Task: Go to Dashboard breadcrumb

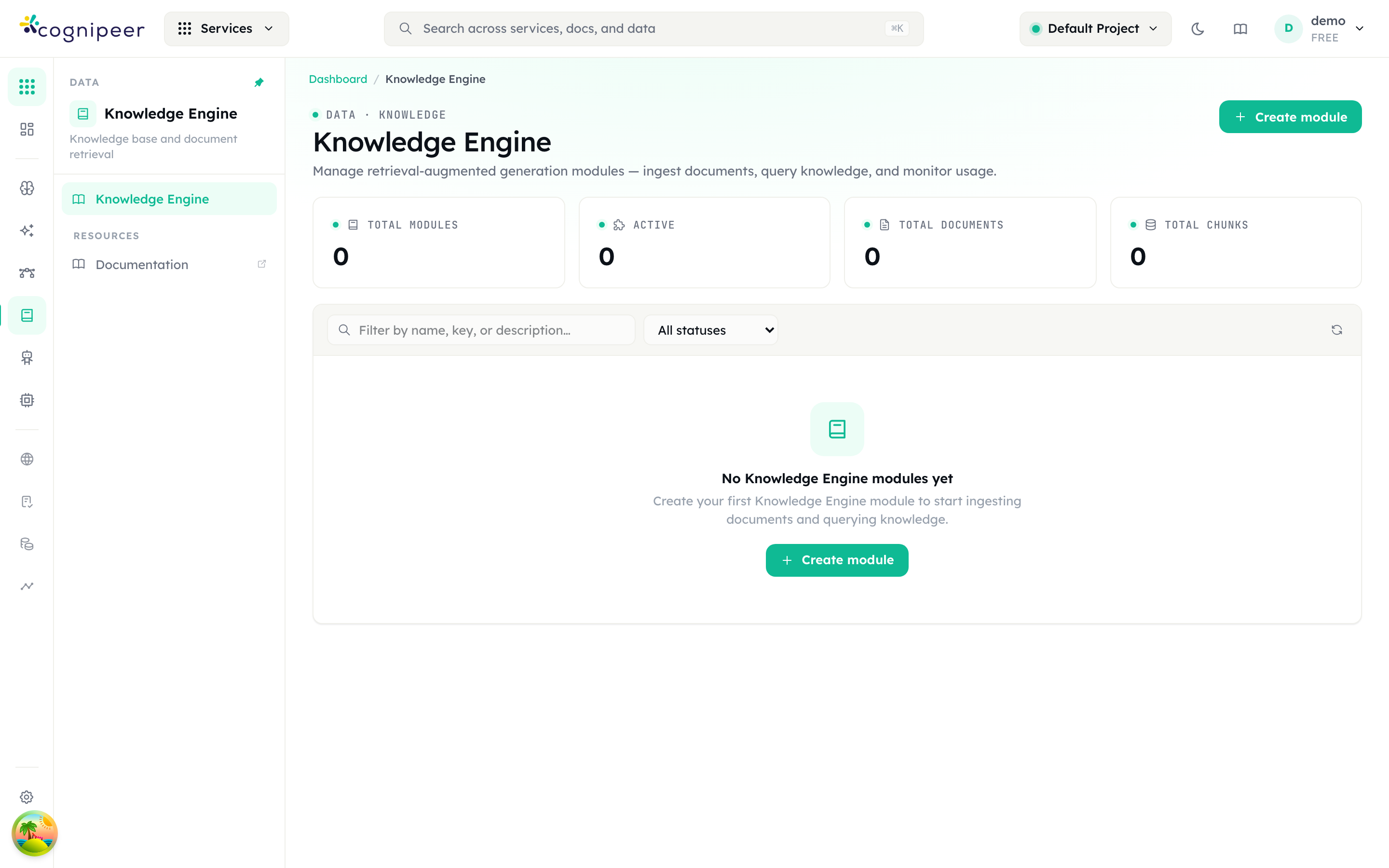Action: coord(338,79)
